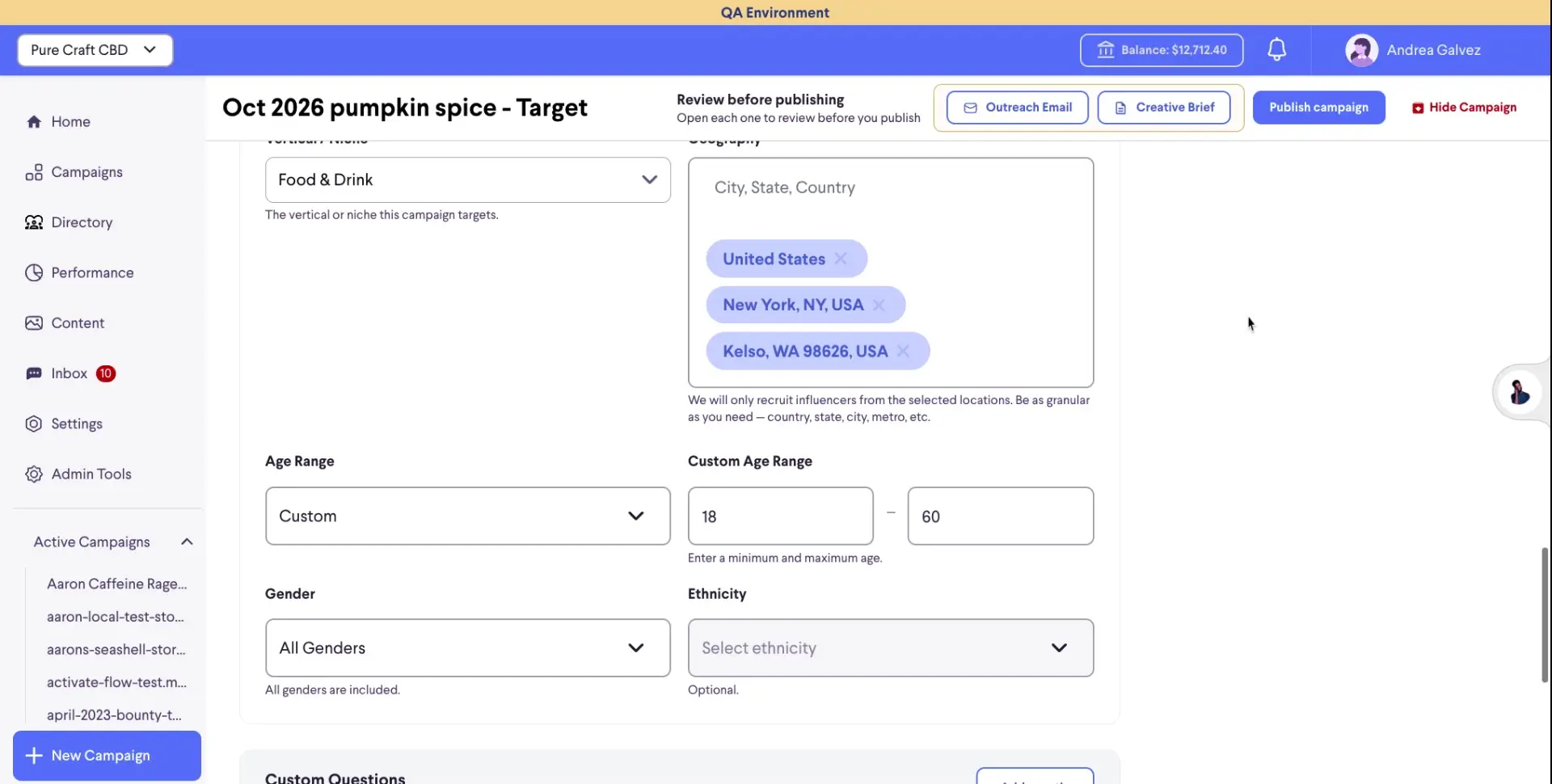Open aaron-local-test-sto campaign

[x=115, y=617]
